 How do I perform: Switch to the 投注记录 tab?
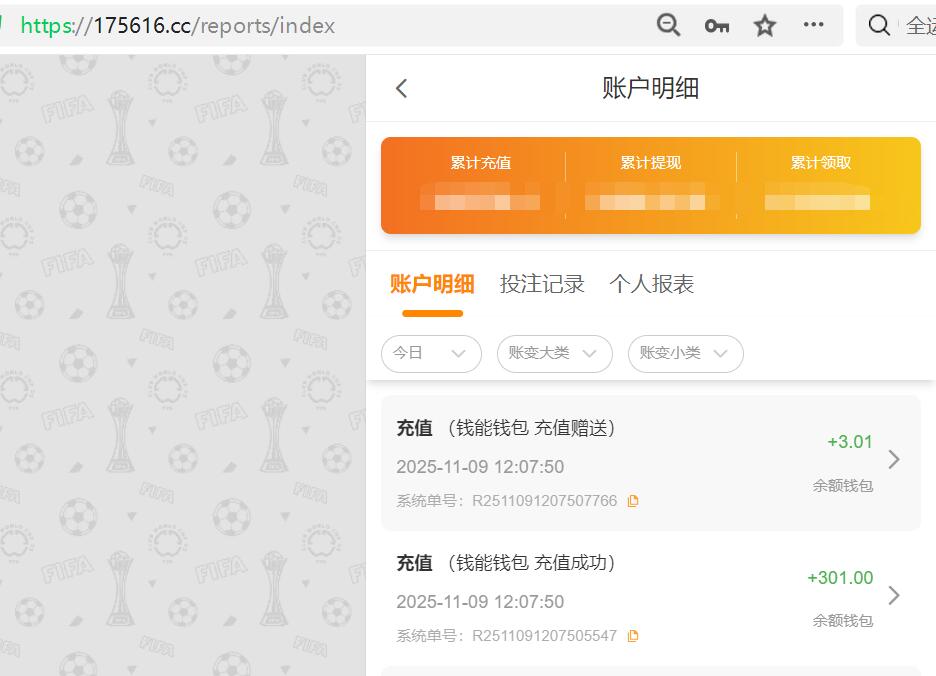coord(541,284)
